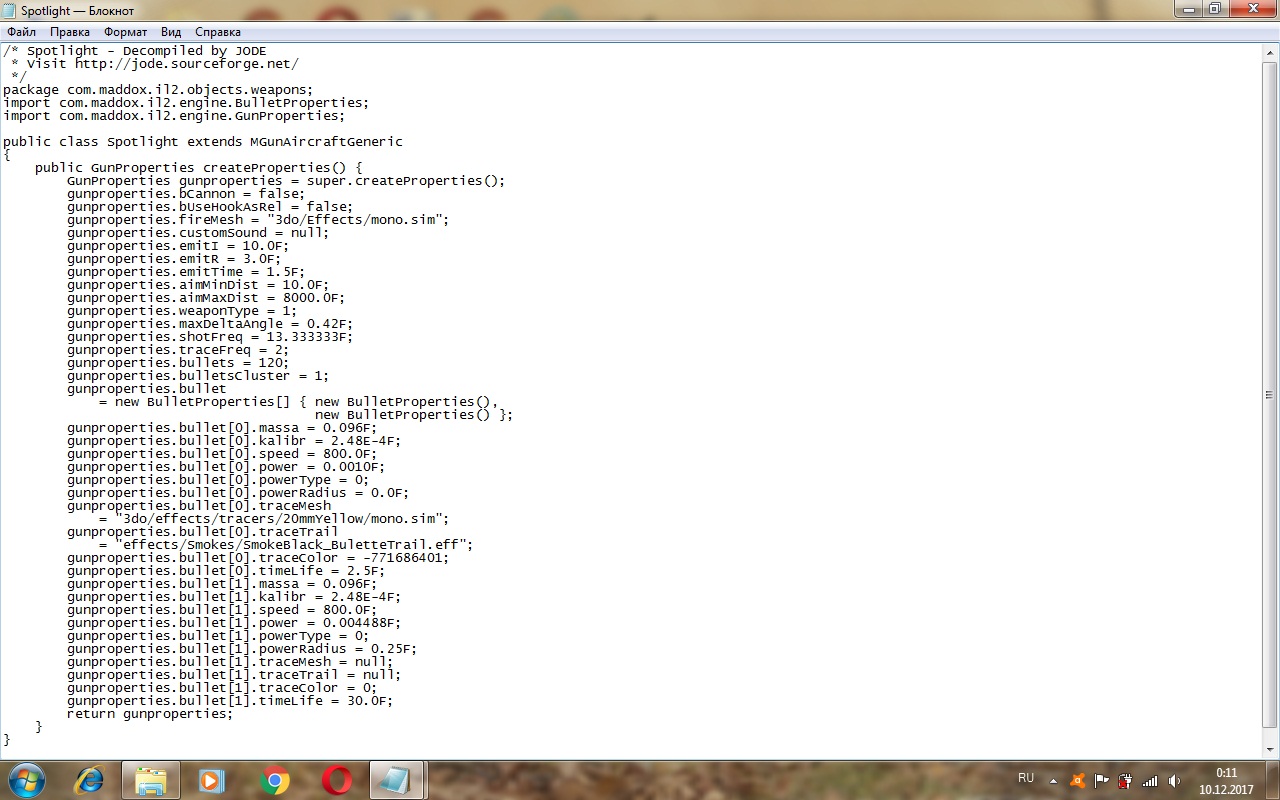This screenshot has height=800, width=1280.
Task: Launch Internet Explorer from the taskbar
Action: [x=89, y=780]
